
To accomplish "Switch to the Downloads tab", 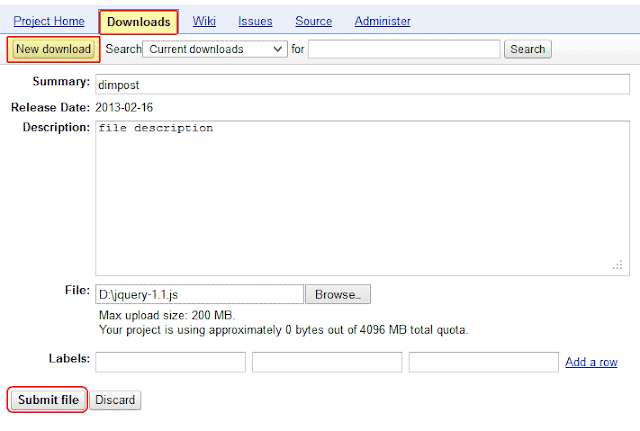I will click(x=138, y=22).
